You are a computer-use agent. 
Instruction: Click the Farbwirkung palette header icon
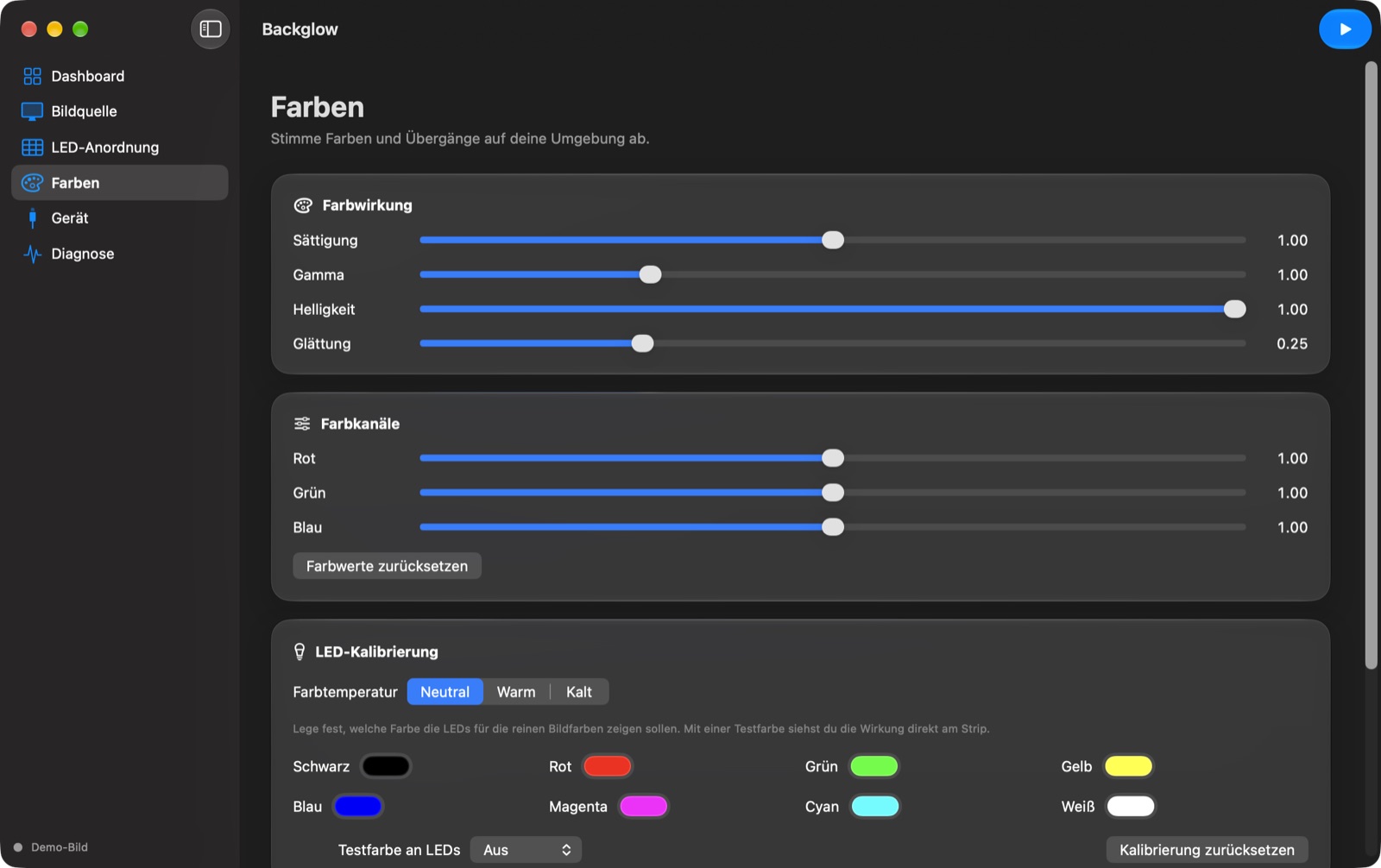click(303, 205)
